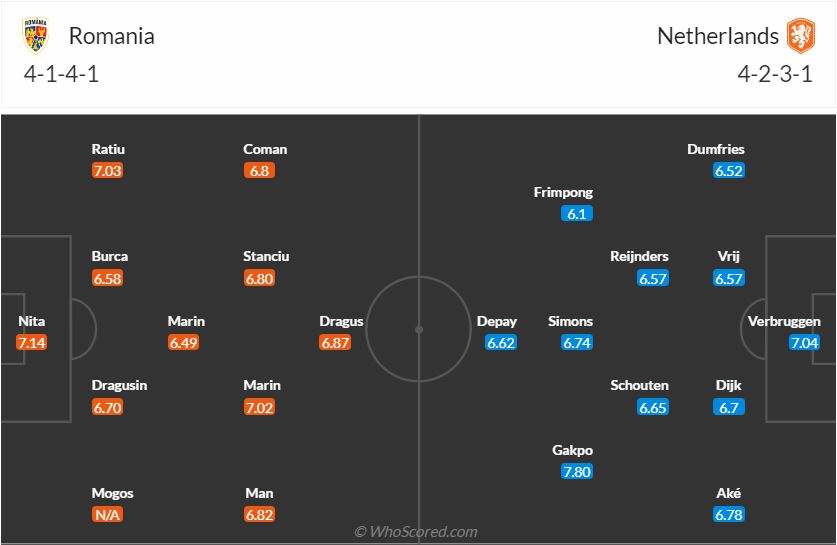Select player name Dragus
837x545 pixels.
pos(341,321)
